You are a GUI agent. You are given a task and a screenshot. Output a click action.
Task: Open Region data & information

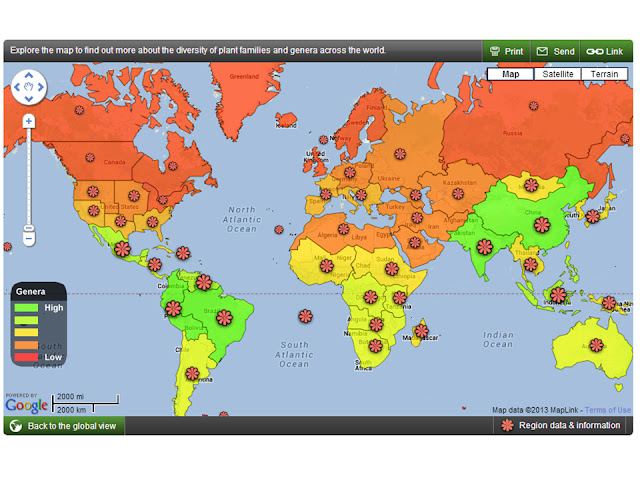tap(561, 425)
